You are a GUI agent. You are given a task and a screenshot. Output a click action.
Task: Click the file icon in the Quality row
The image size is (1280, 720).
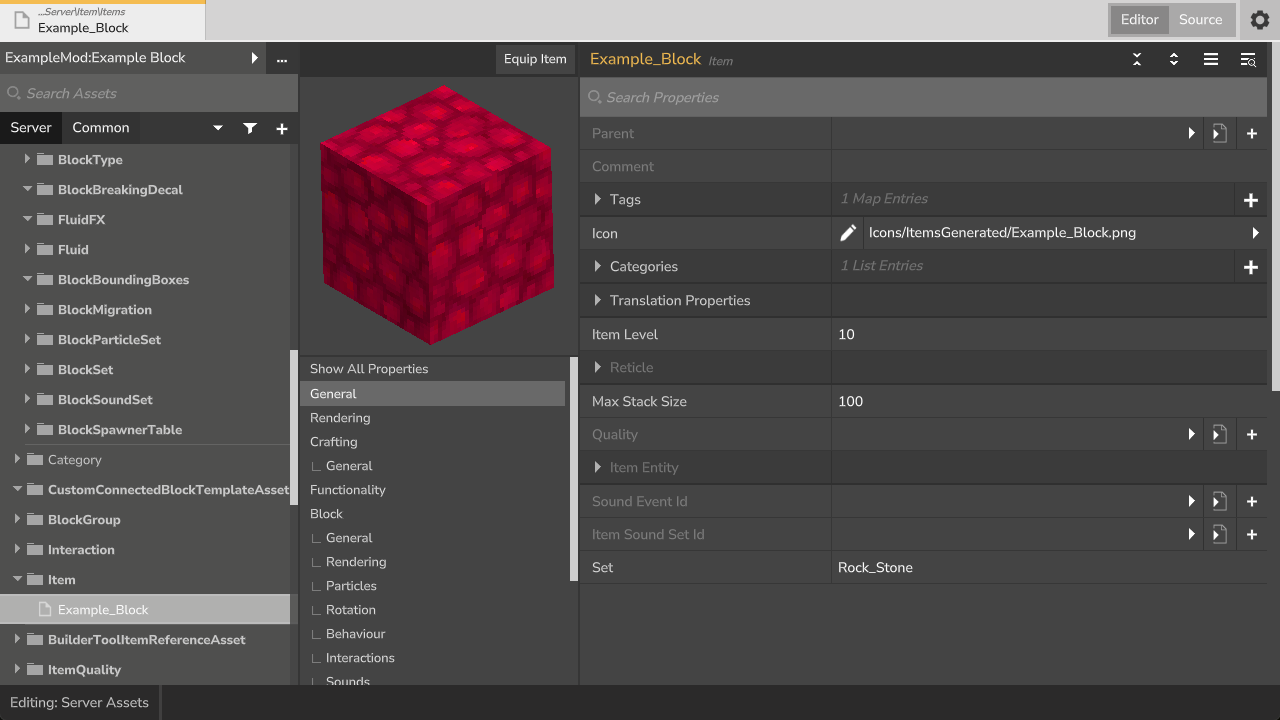(1219, 434)
